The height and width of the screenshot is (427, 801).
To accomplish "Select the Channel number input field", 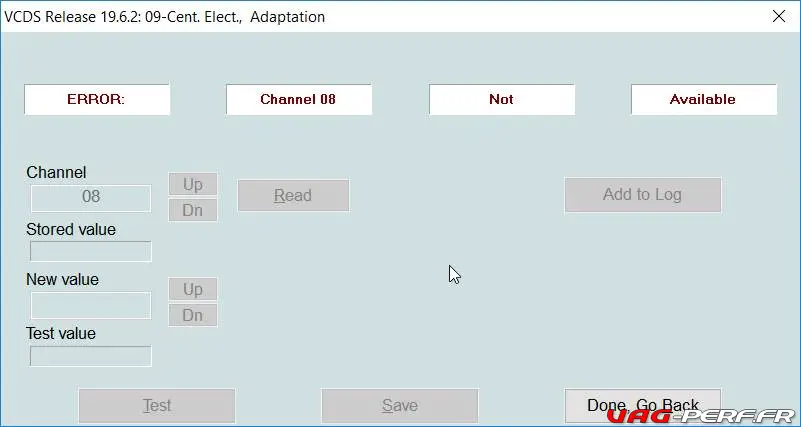I will coord(91,198).
